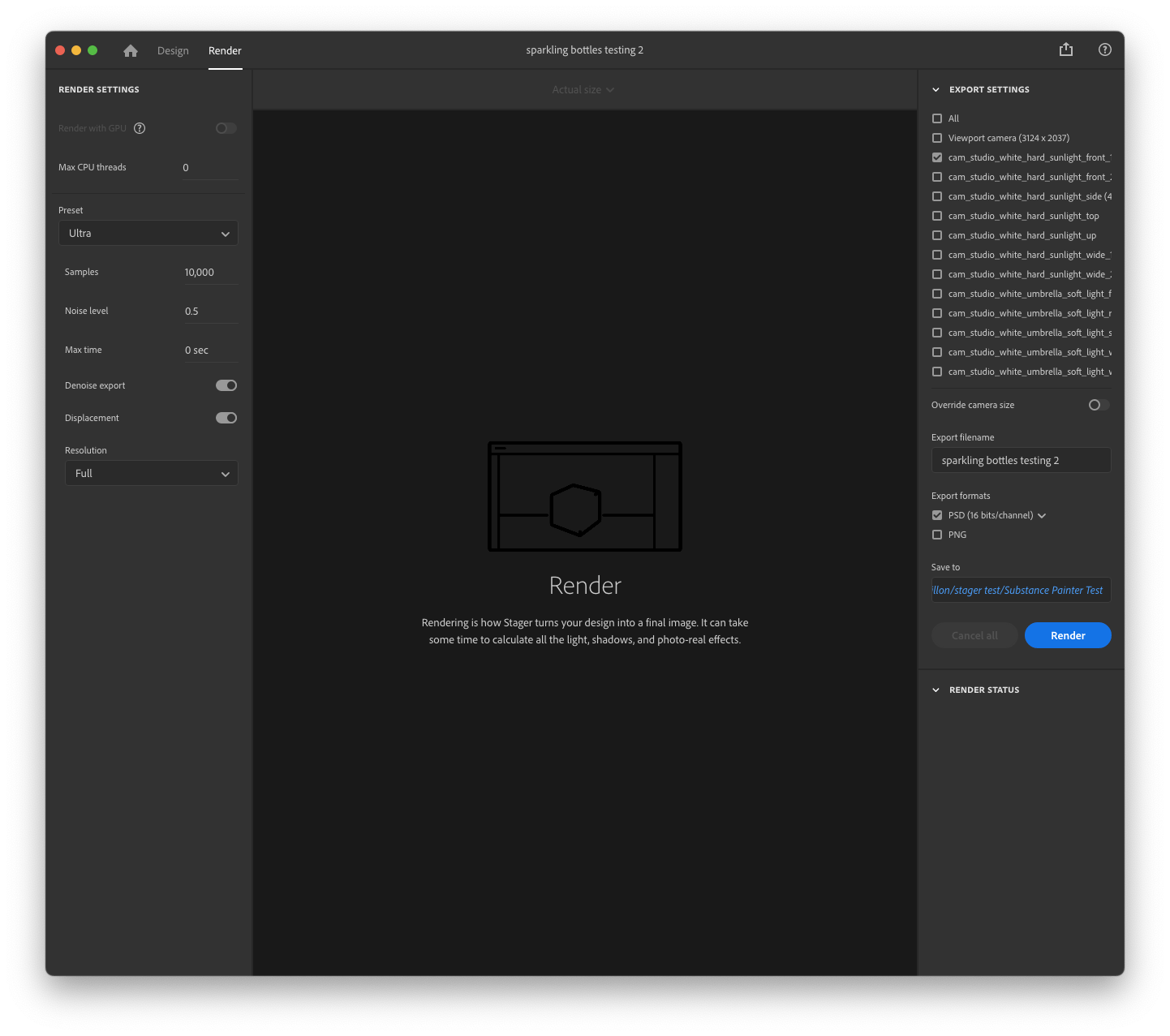Uncheck the PSD export format
1170x1036 pixels.
coord(937,515)
